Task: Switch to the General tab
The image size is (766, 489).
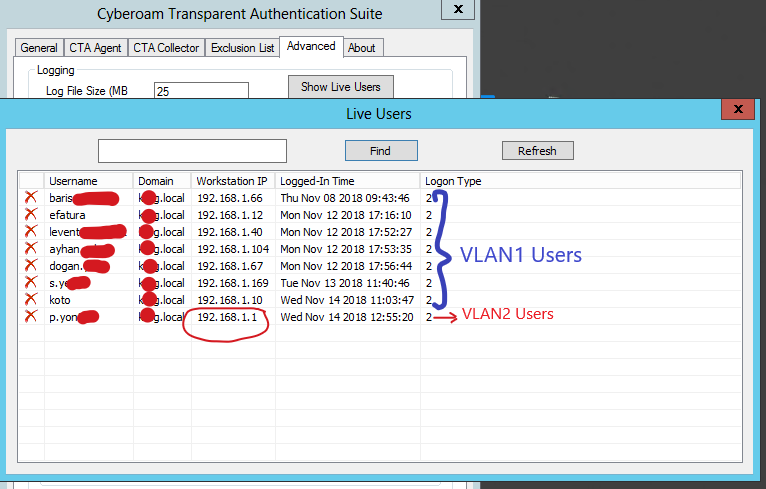Action: tap(39, 48)
